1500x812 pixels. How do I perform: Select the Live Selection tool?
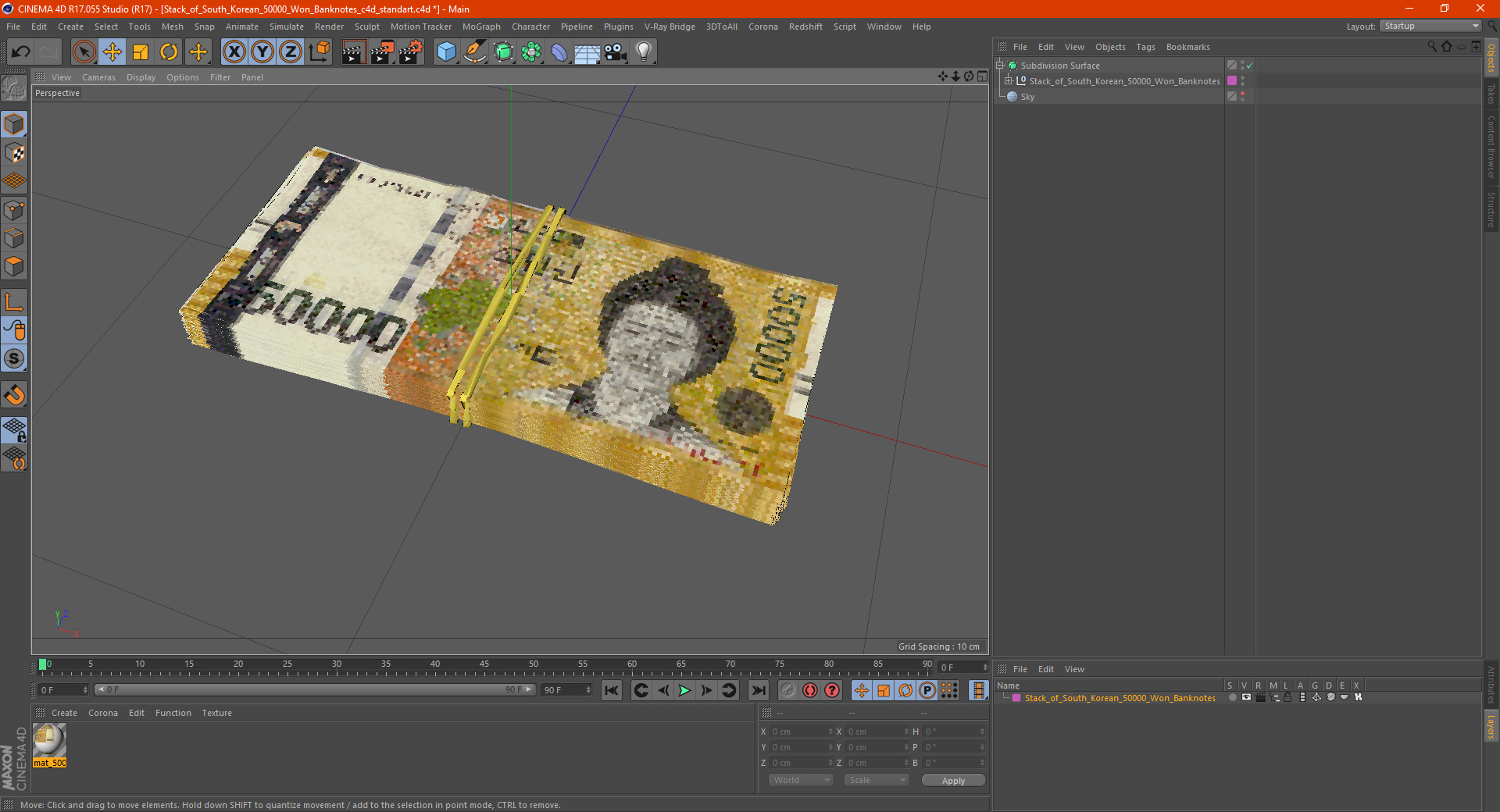coord(84,52)
